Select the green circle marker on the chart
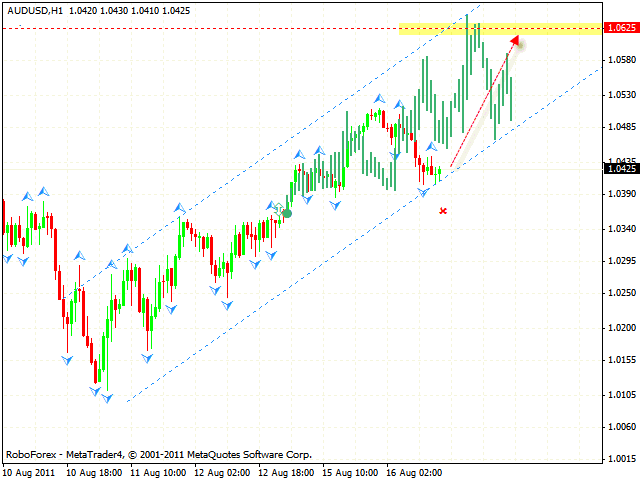This screenshot has width=640, height=480. coord(288,213)
